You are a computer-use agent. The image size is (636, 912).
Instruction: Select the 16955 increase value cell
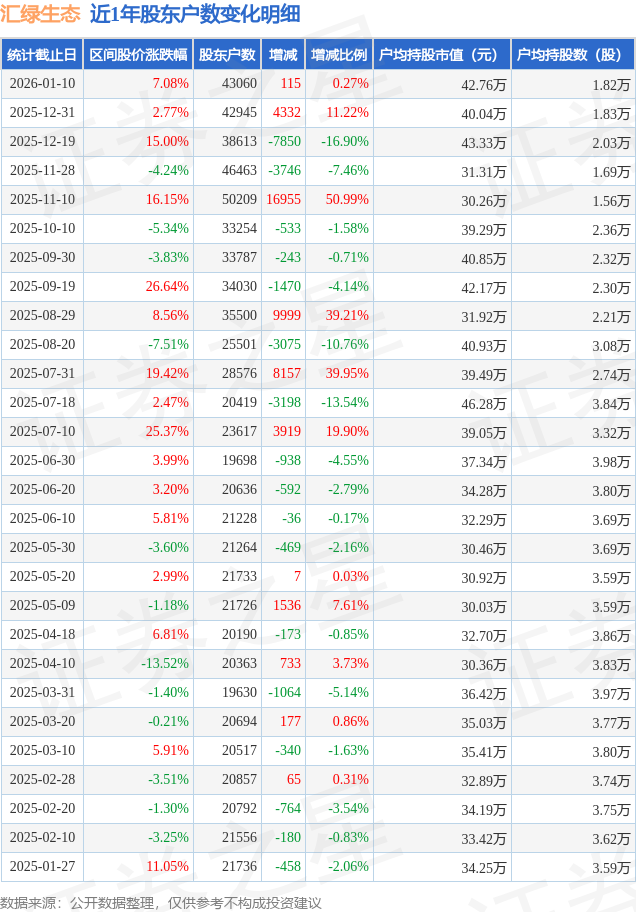point(283,200)
